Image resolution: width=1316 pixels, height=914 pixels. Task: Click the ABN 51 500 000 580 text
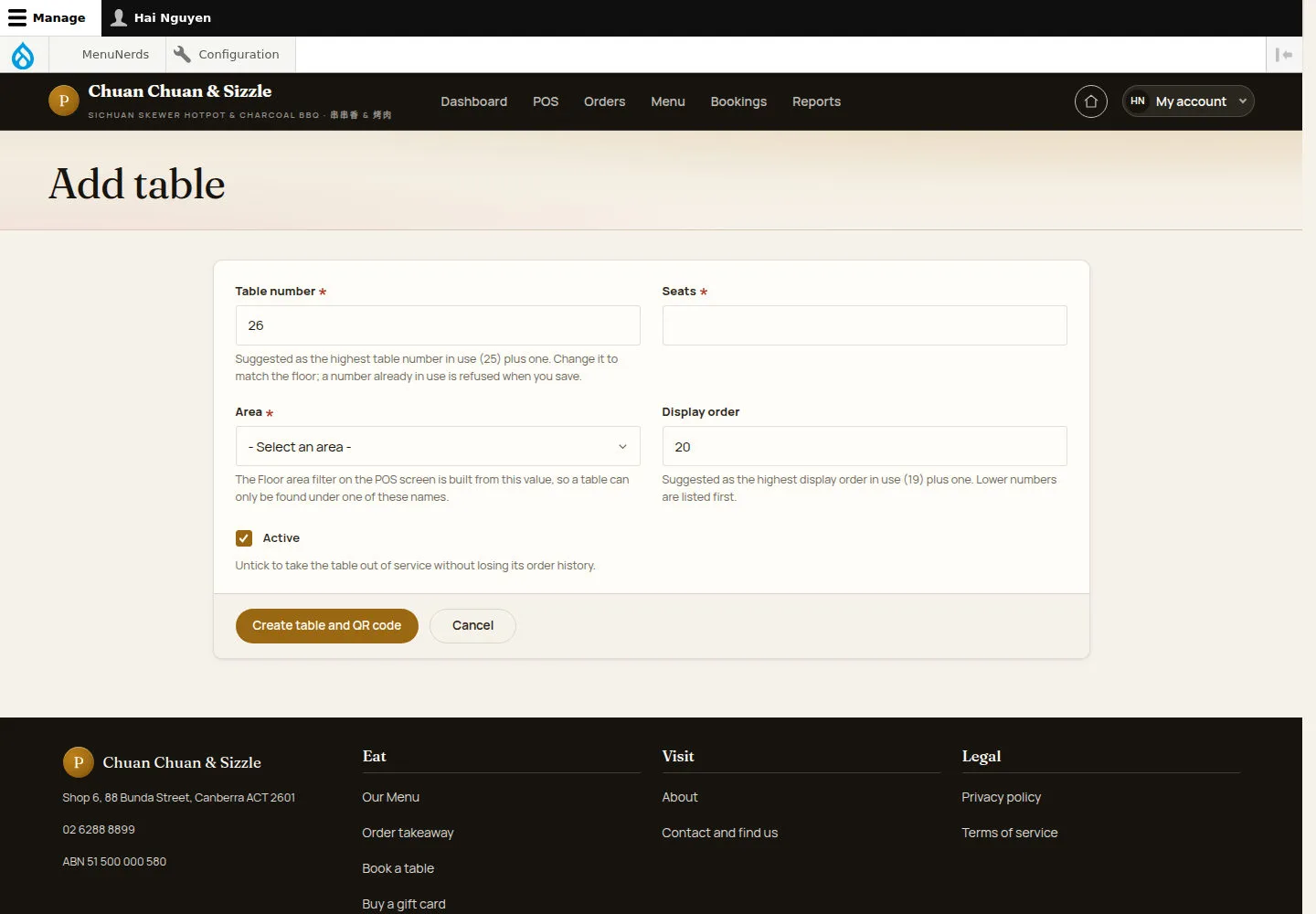click(x=114, y=862)
